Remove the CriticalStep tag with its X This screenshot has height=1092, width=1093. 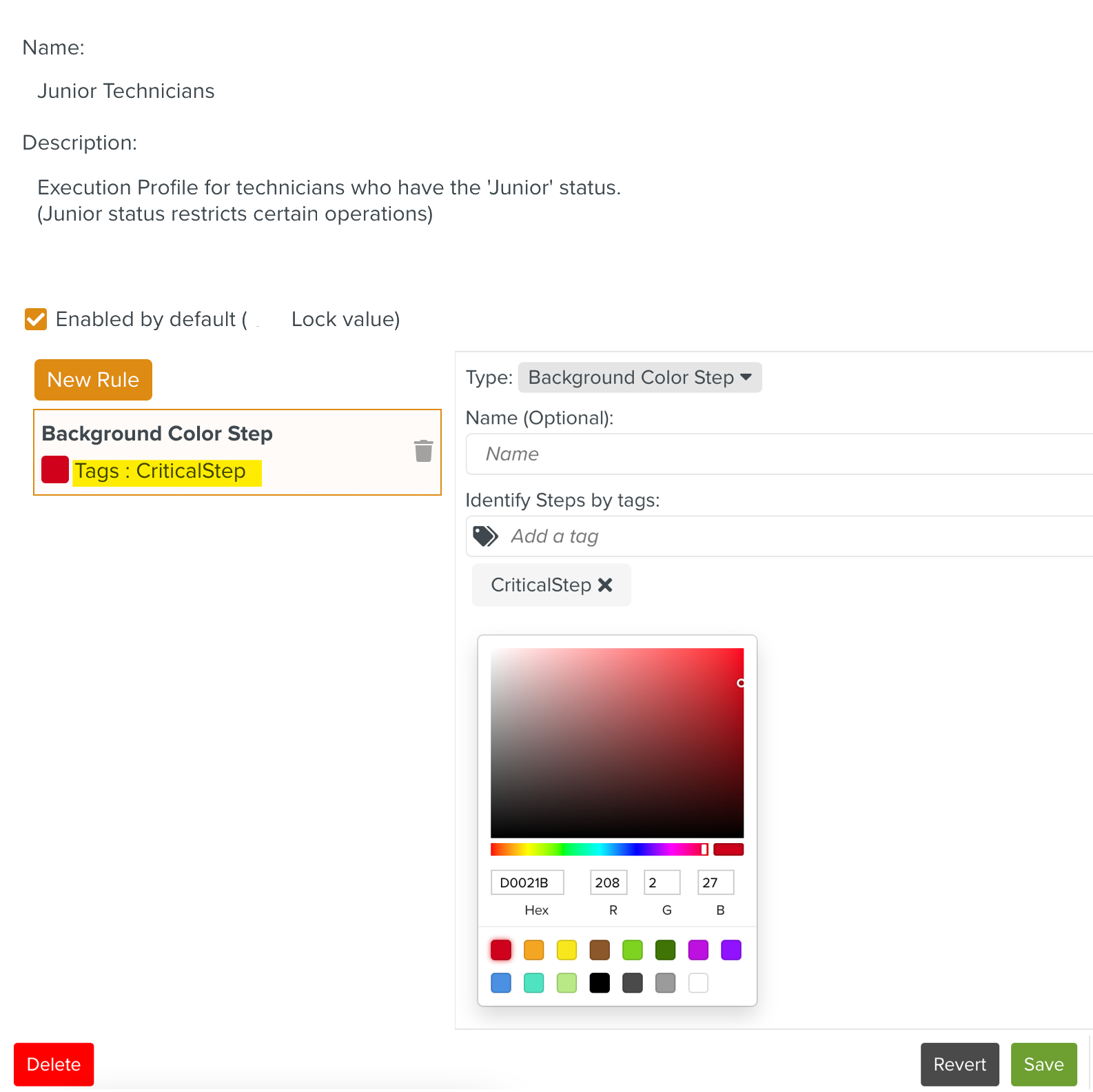(605, 585)
